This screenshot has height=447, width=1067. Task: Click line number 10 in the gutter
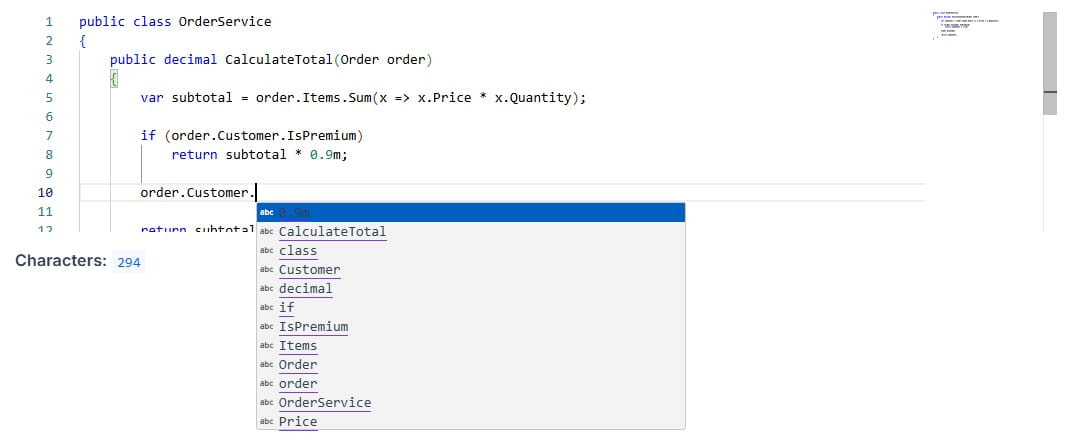click(x=46, y=193)
